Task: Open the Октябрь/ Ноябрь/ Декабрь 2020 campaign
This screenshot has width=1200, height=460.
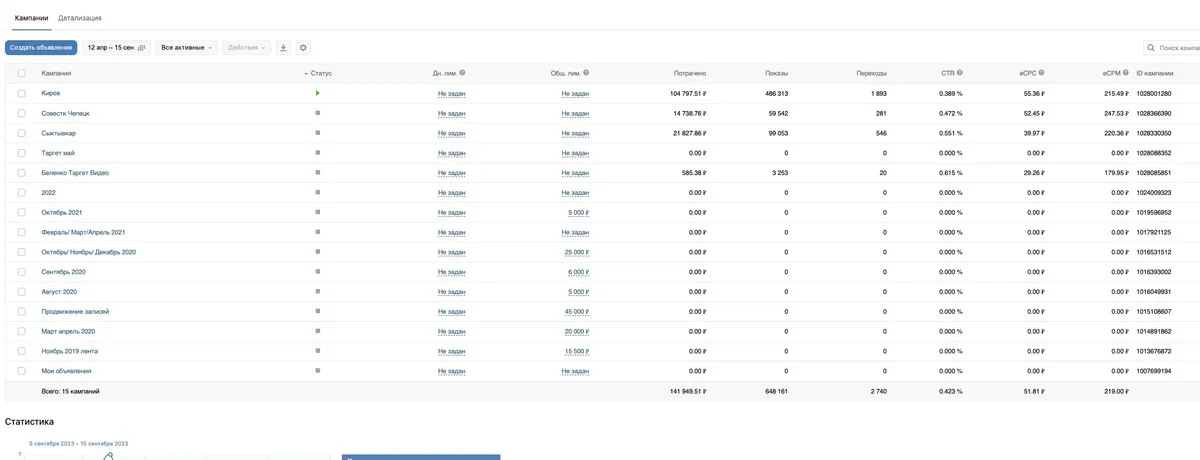Action: (x=88, y=252)
